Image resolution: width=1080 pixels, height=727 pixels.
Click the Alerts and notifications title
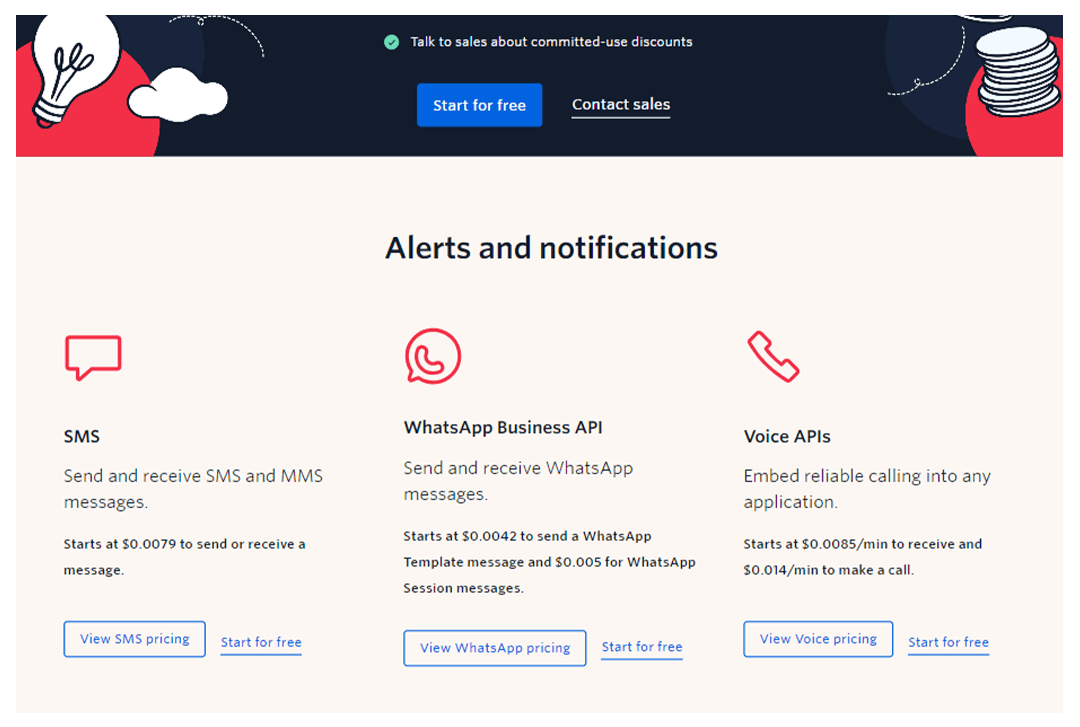pyautogui.click(x=552, y=248)
